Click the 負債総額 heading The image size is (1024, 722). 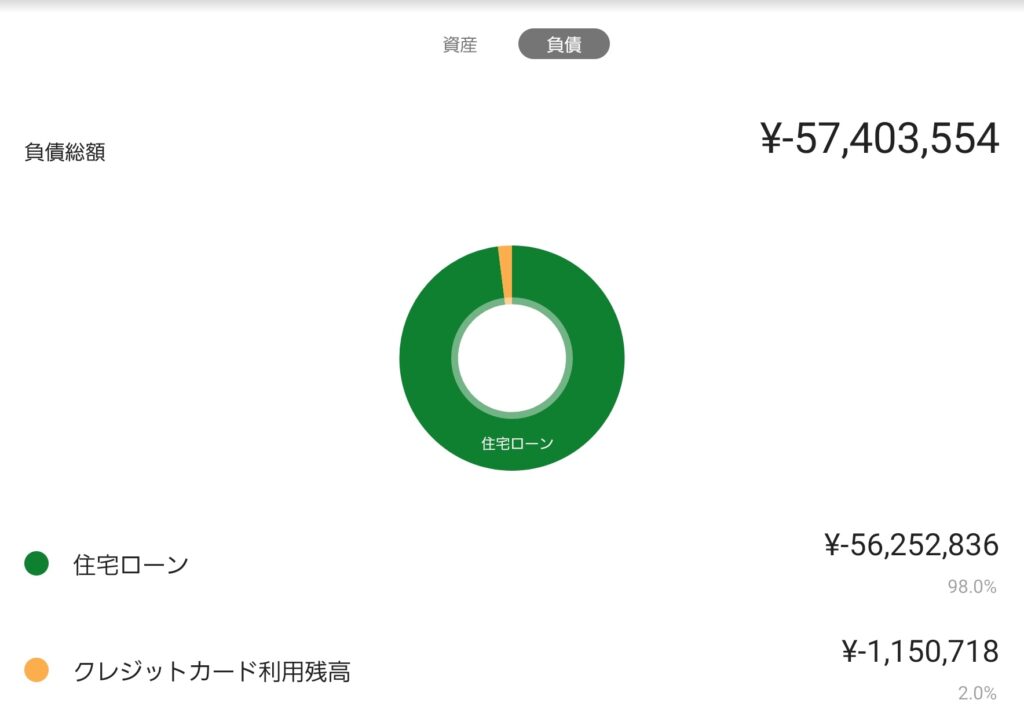pos(65,153)
